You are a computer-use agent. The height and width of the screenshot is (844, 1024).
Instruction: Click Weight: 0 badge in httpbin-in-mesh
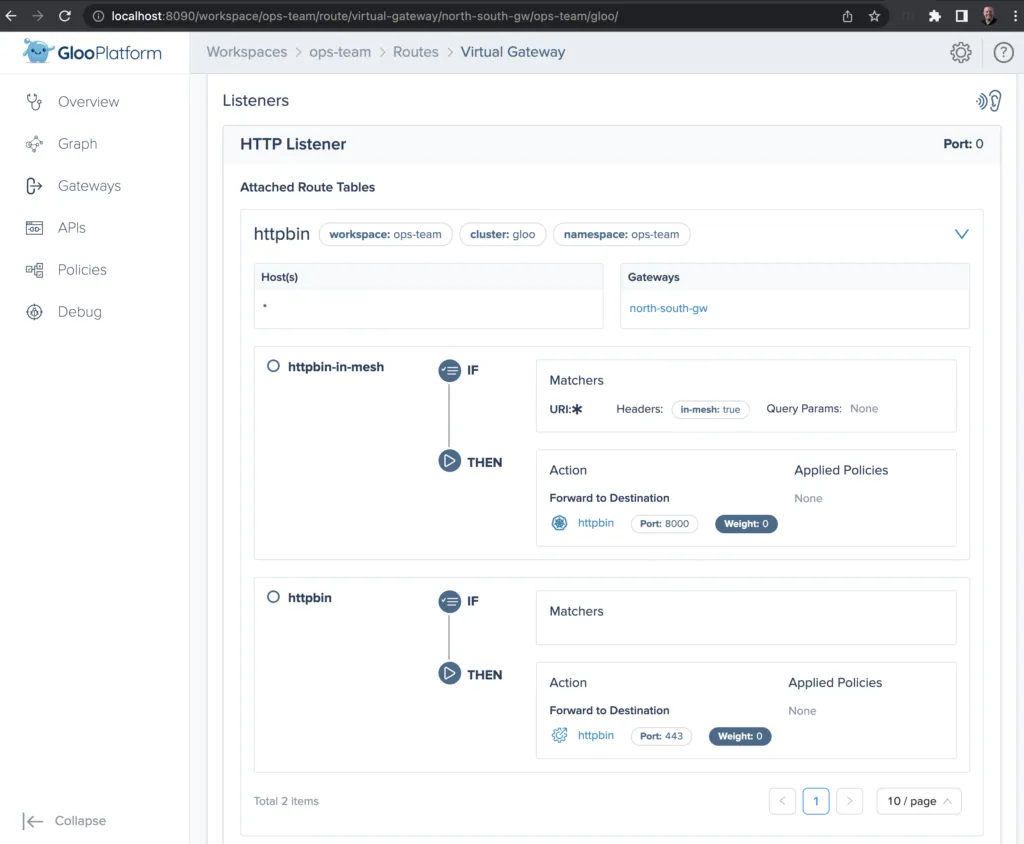coord(746,524)
